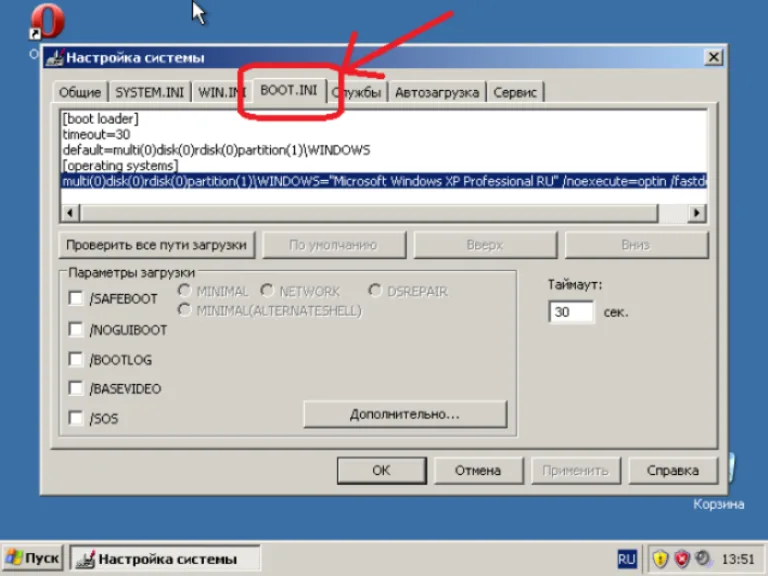The image size is (768, 576).
Task: Open the Автозагрузка tab
Action: 436,93
